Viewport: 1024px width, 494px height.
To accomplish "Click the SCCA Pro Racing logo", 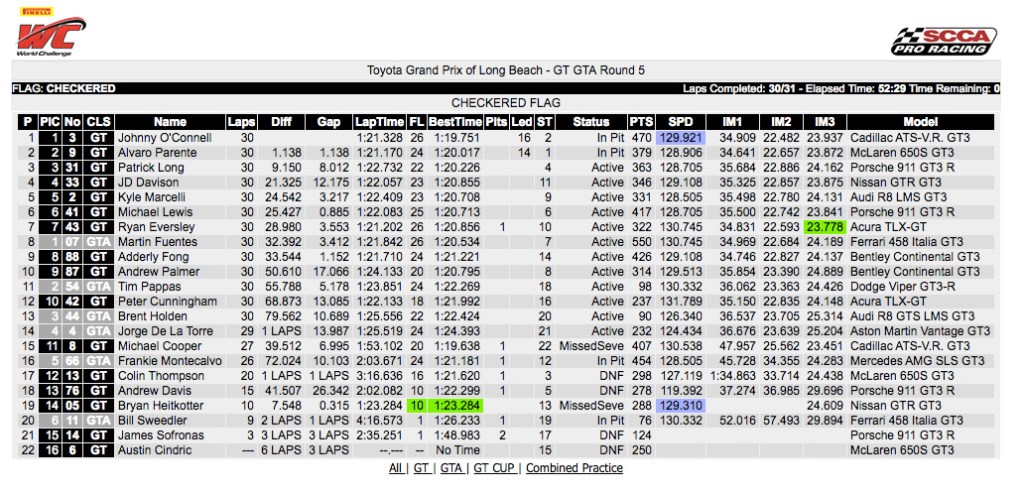I will [944, 41].
